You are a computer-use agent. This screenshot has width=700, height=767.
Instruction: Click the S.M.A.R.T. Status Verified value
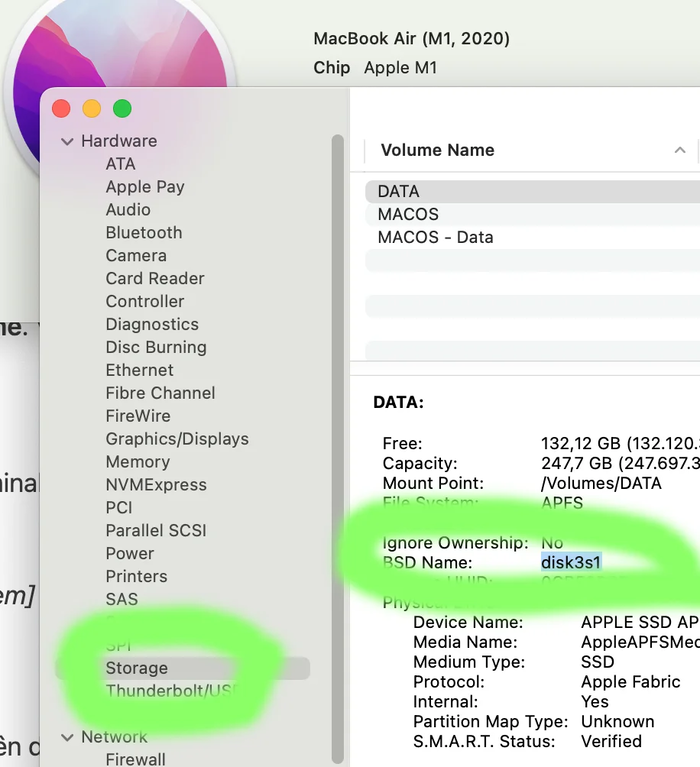pos(611,742)
